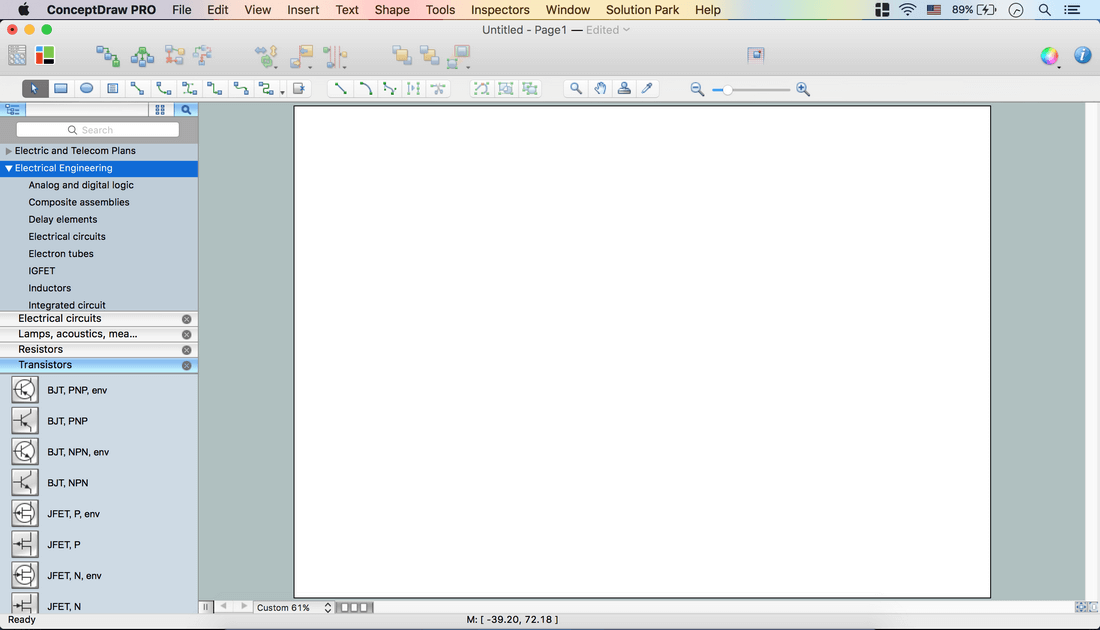The height and width of the screenshot is (630, 1100).
Task: Toggle the library search mode button
Action: (186, 110)
